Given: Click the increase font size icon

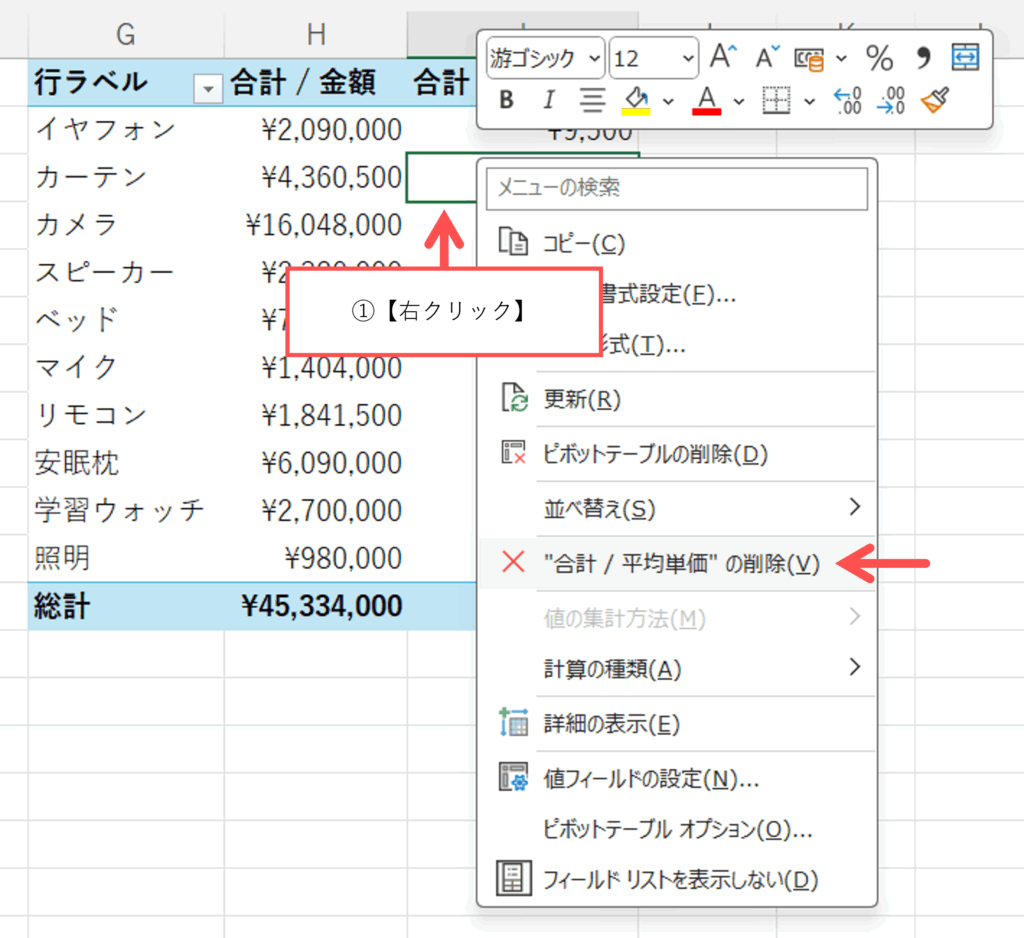Looking at the screenshot, I should pos(723,58).
